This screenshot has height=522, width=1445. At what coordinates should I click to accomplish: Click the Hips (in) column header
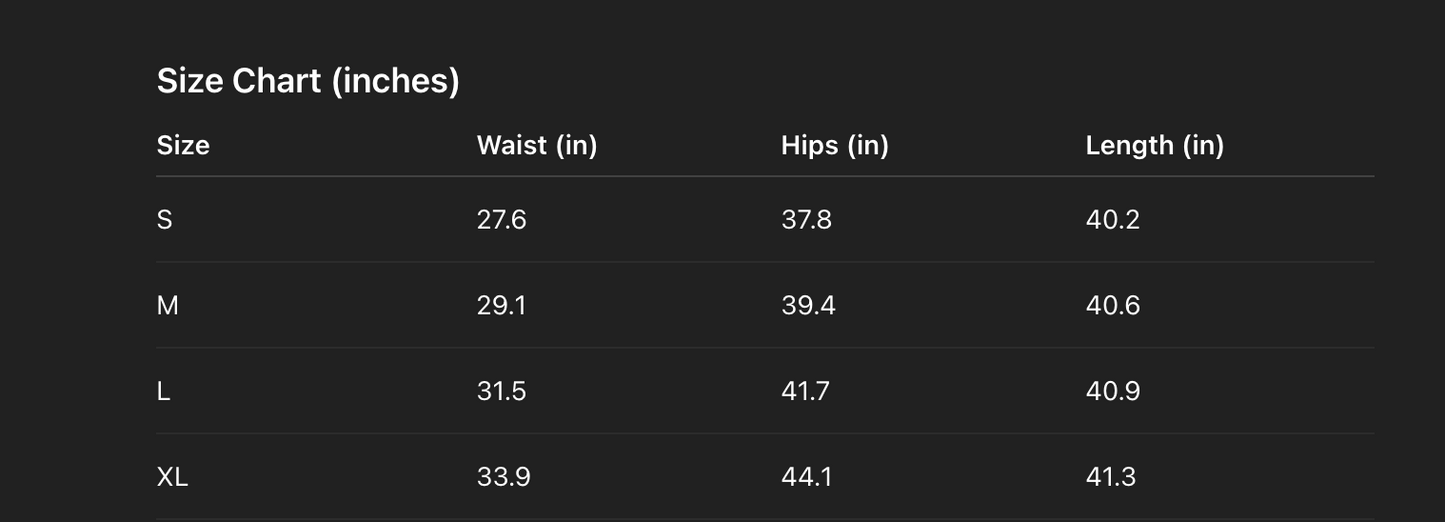[x=835, y=145]
